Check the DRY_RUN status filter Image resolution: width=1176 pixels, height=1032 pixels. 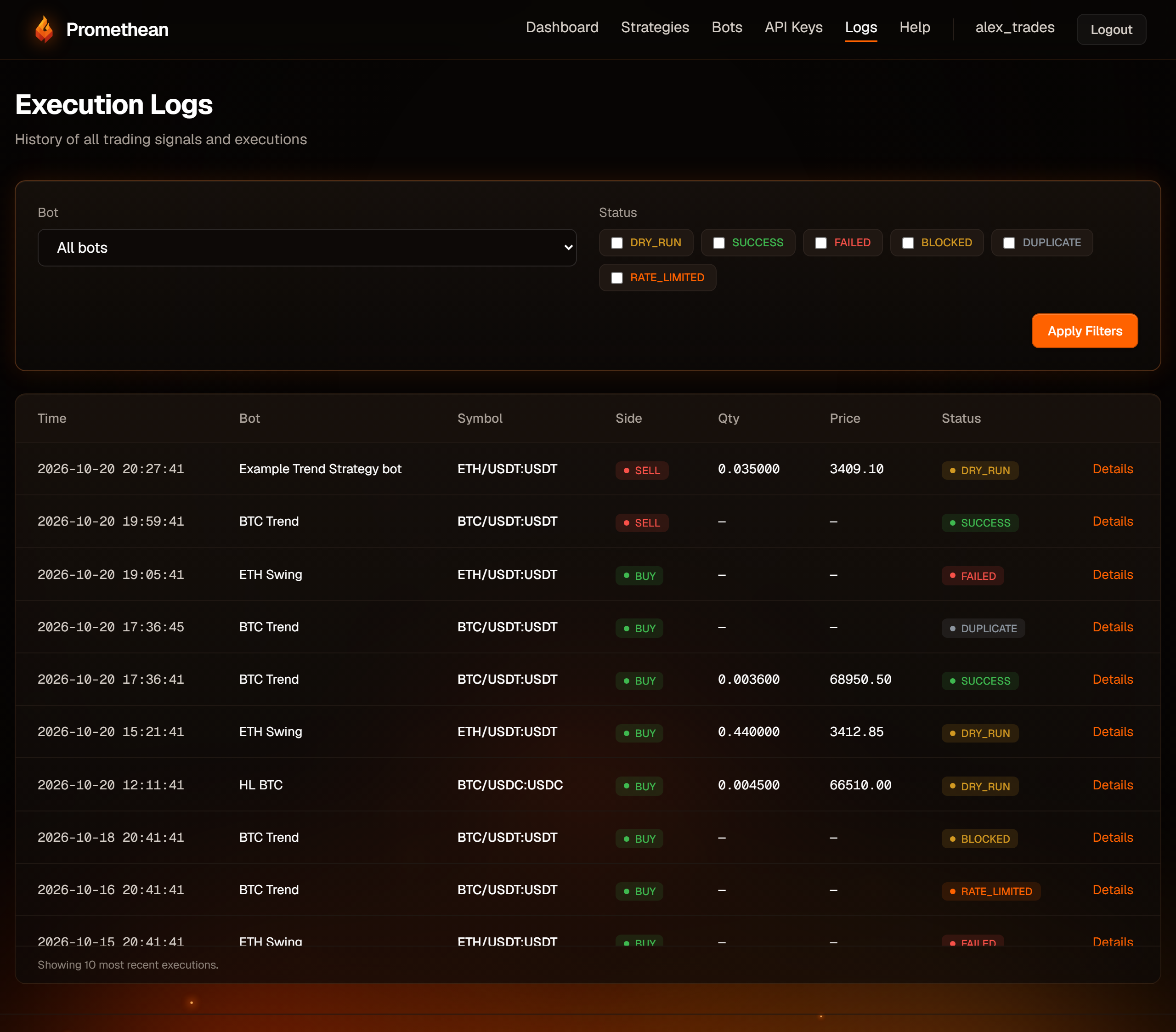point(617,243)
